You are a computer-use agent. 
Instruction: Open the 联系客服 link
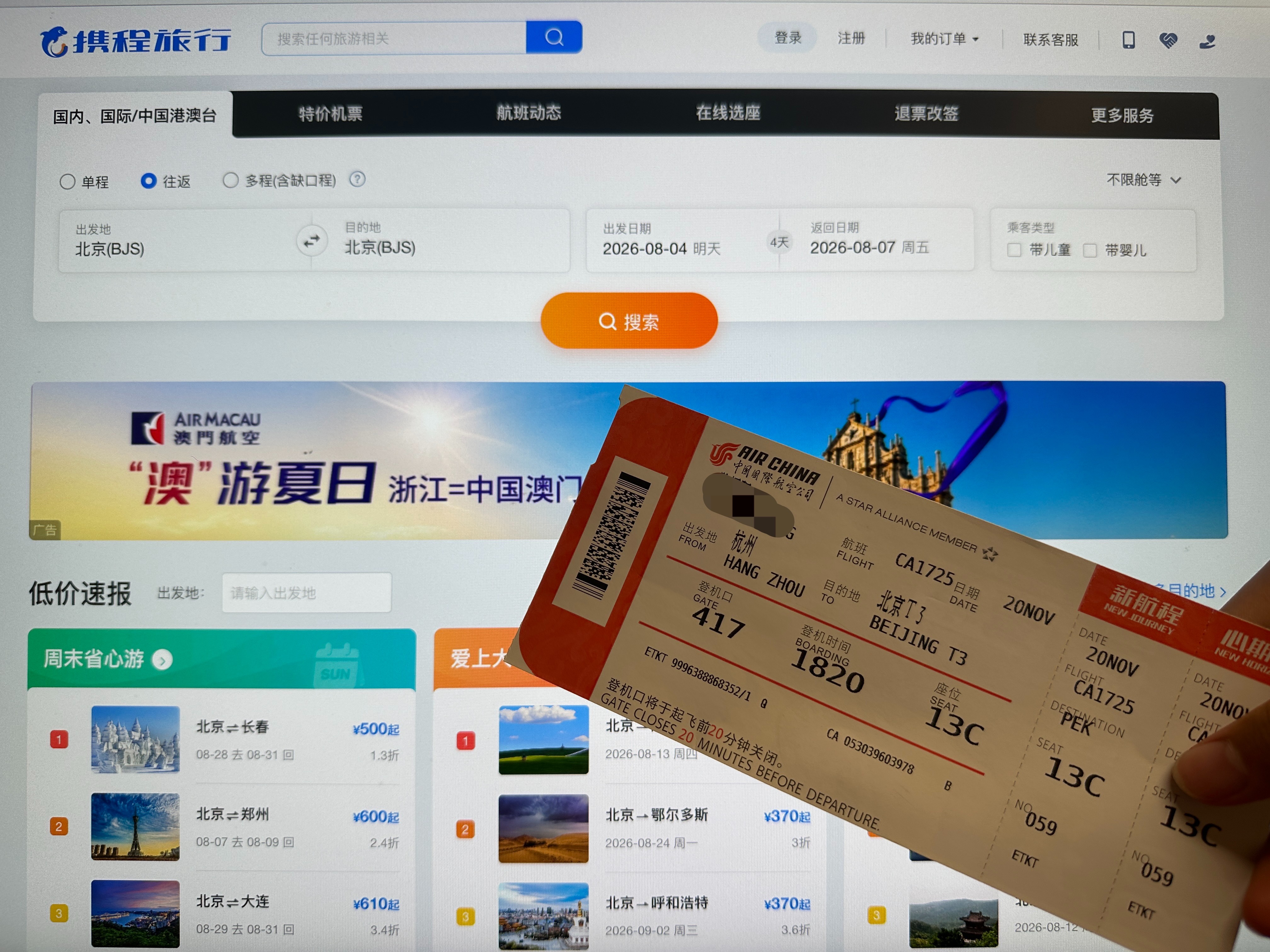[1051, 40]
